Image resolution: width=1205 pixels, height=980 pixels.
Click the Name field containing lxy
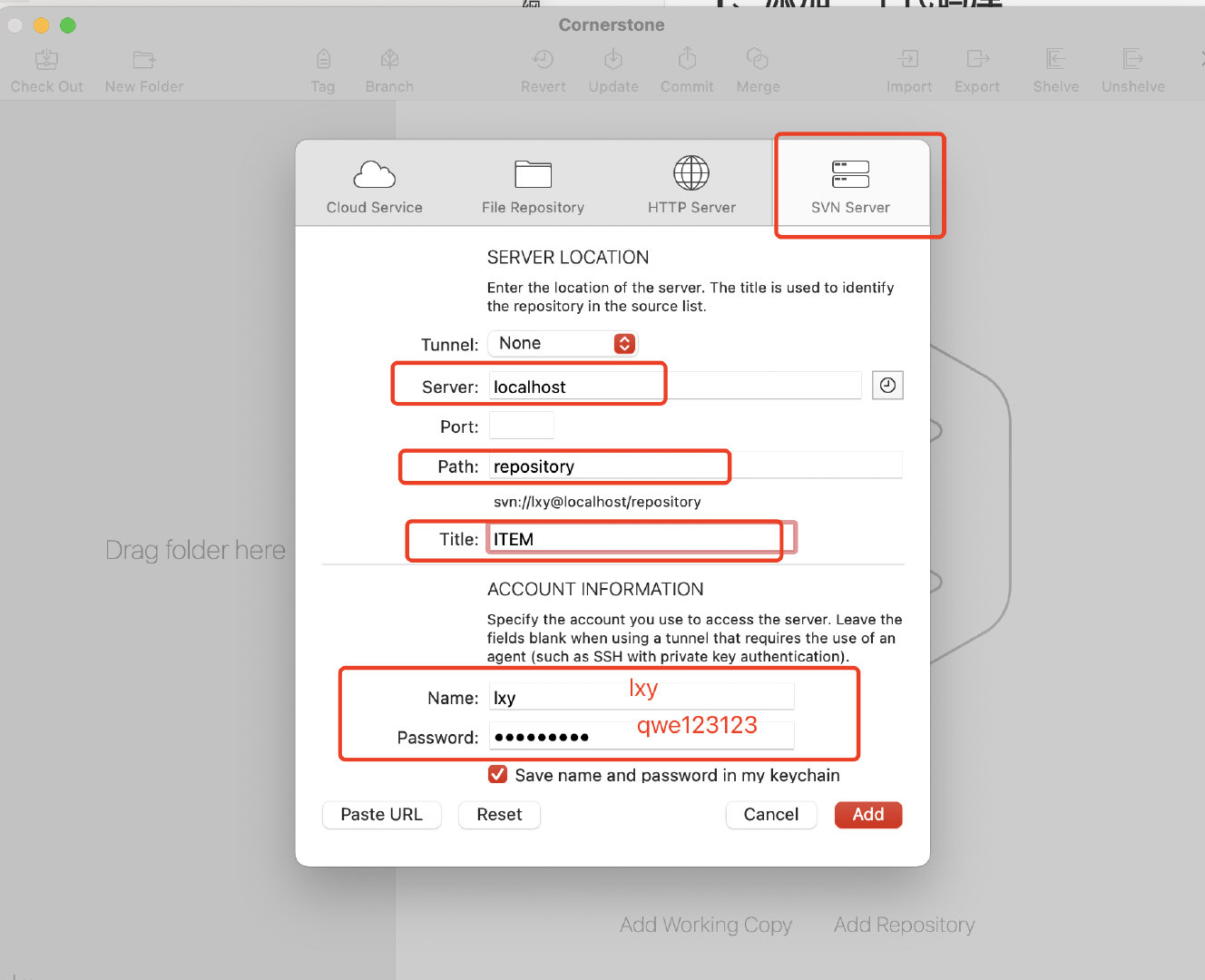click(642, 697)
